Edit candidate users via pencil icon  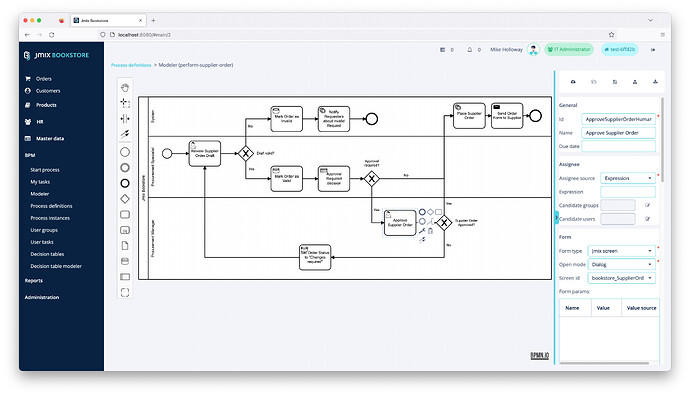click(647, 219)
